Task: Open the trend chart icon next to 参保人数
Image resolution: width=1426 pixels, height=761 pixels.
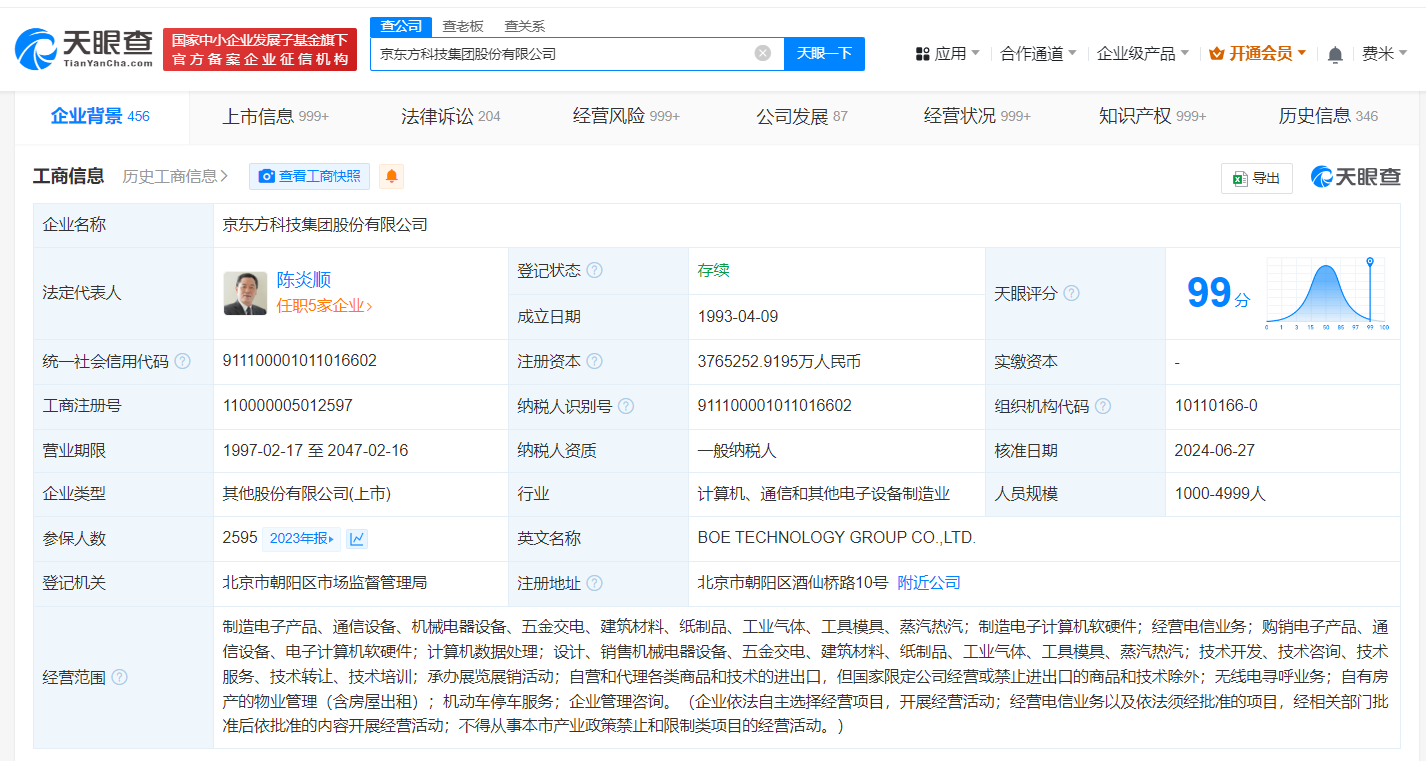Action: [x=357, y=538]
